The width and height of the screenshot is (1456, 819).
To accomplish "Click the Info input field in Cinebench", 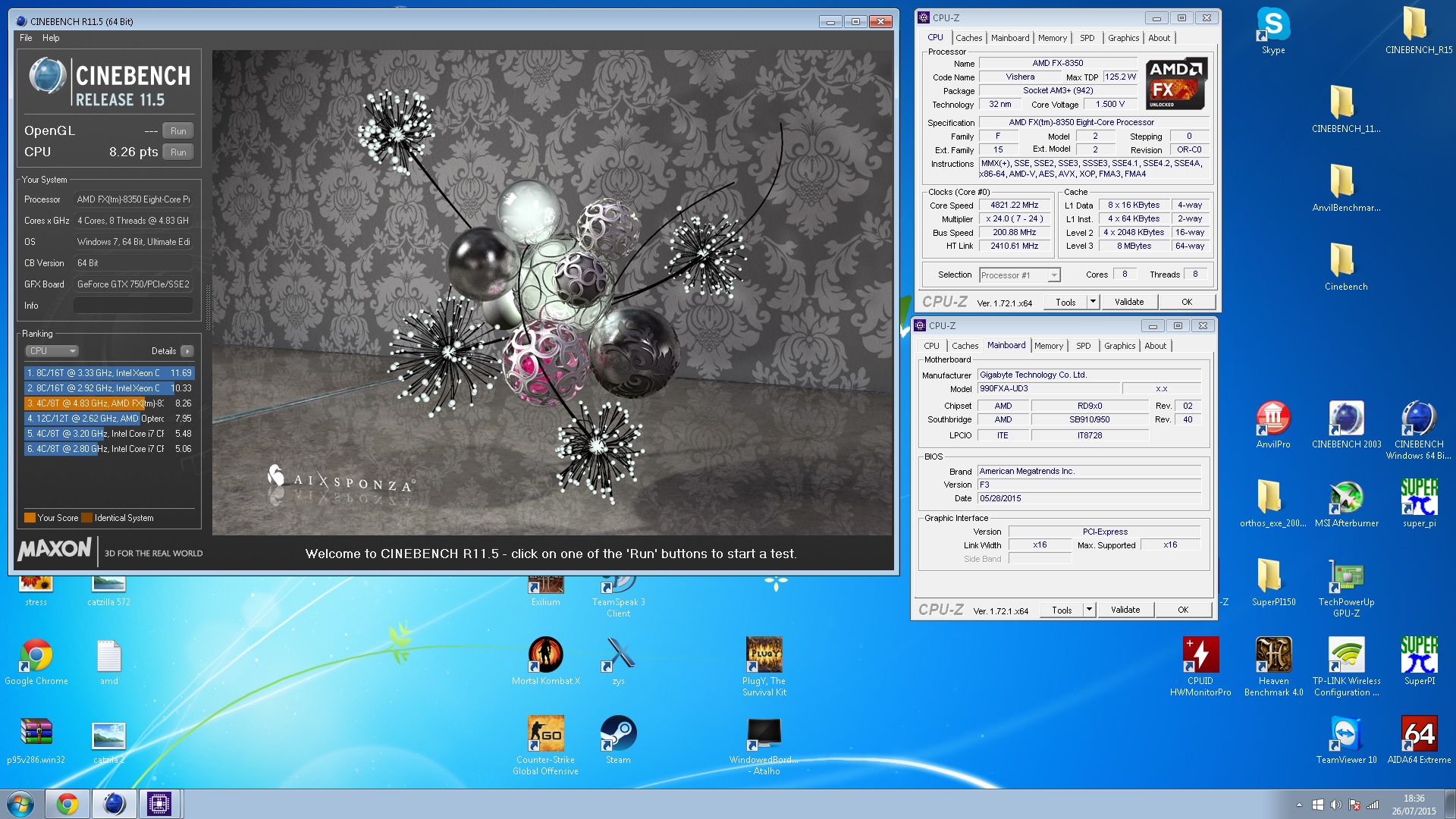I will [x=133, y=306].
